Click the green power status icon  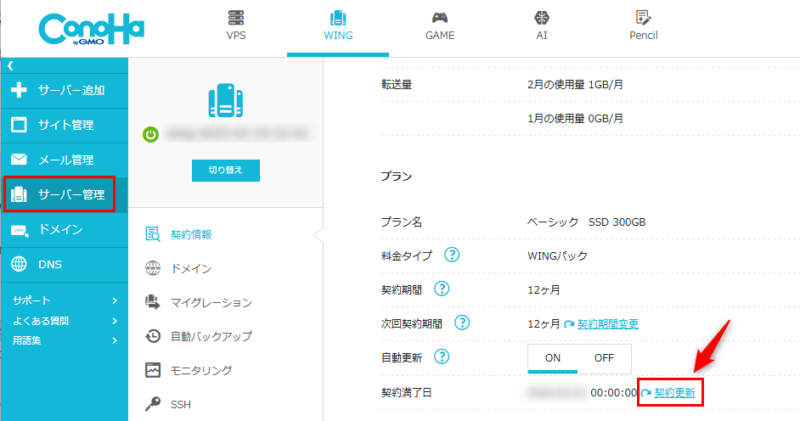tap(151, 135)
